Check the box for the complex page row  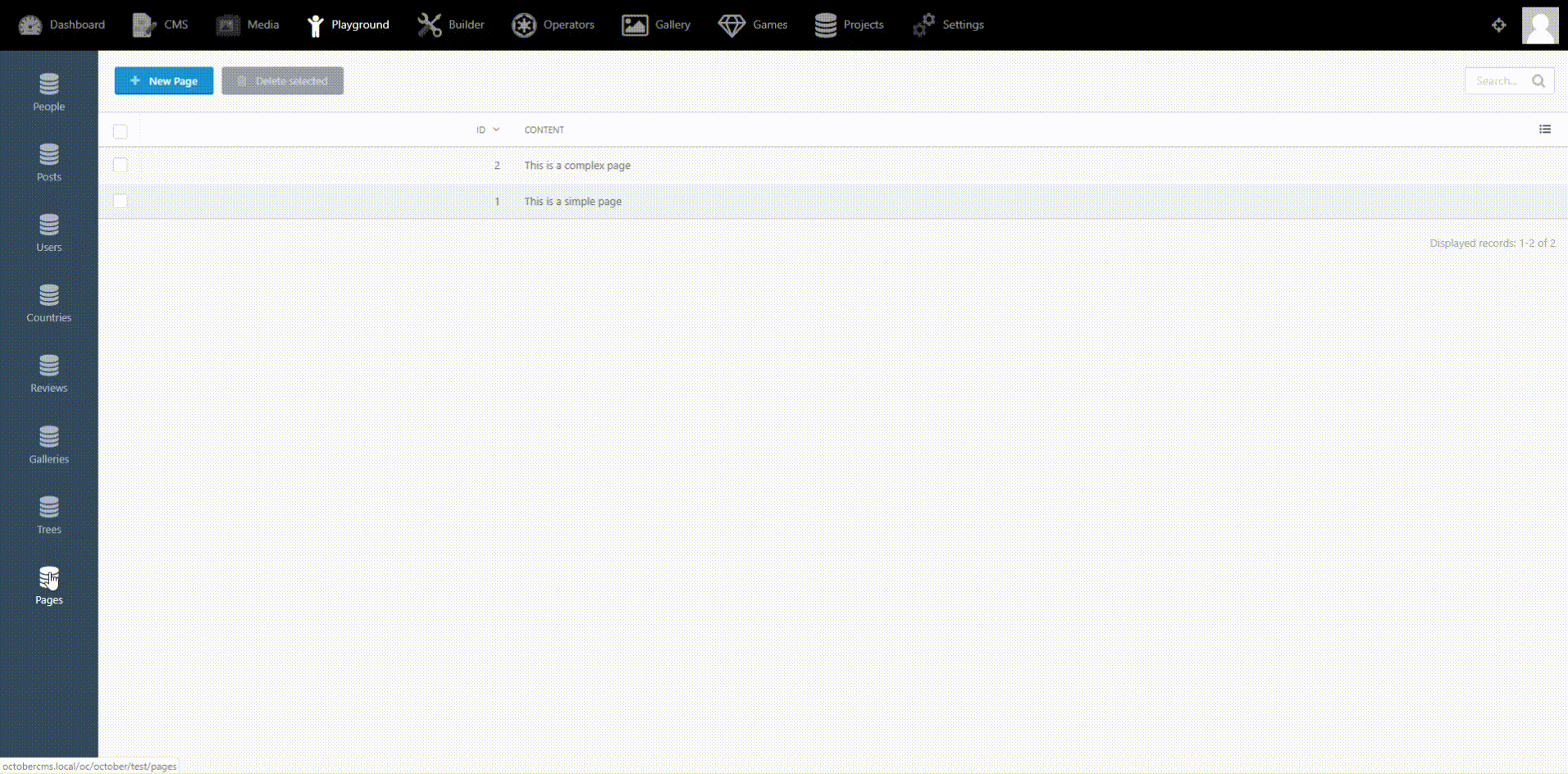click(121, 165)
